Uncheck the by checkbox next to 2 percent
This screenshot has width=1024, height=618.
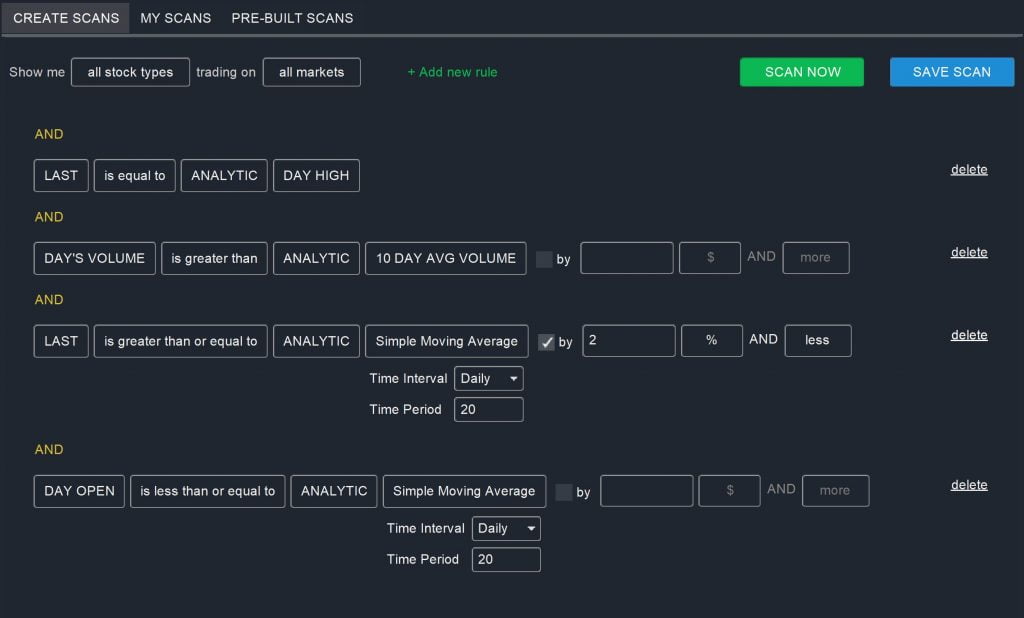tap(547, 342)
